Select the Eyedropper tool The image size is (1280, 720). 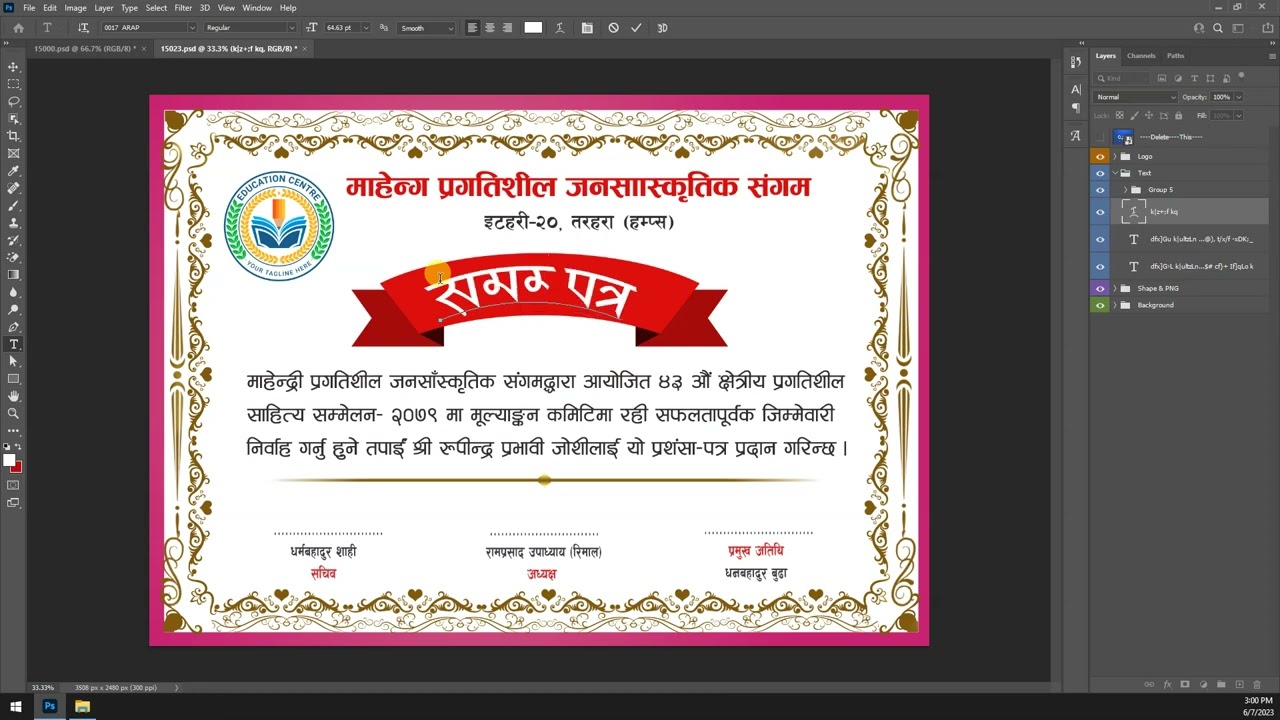point(13,171)
